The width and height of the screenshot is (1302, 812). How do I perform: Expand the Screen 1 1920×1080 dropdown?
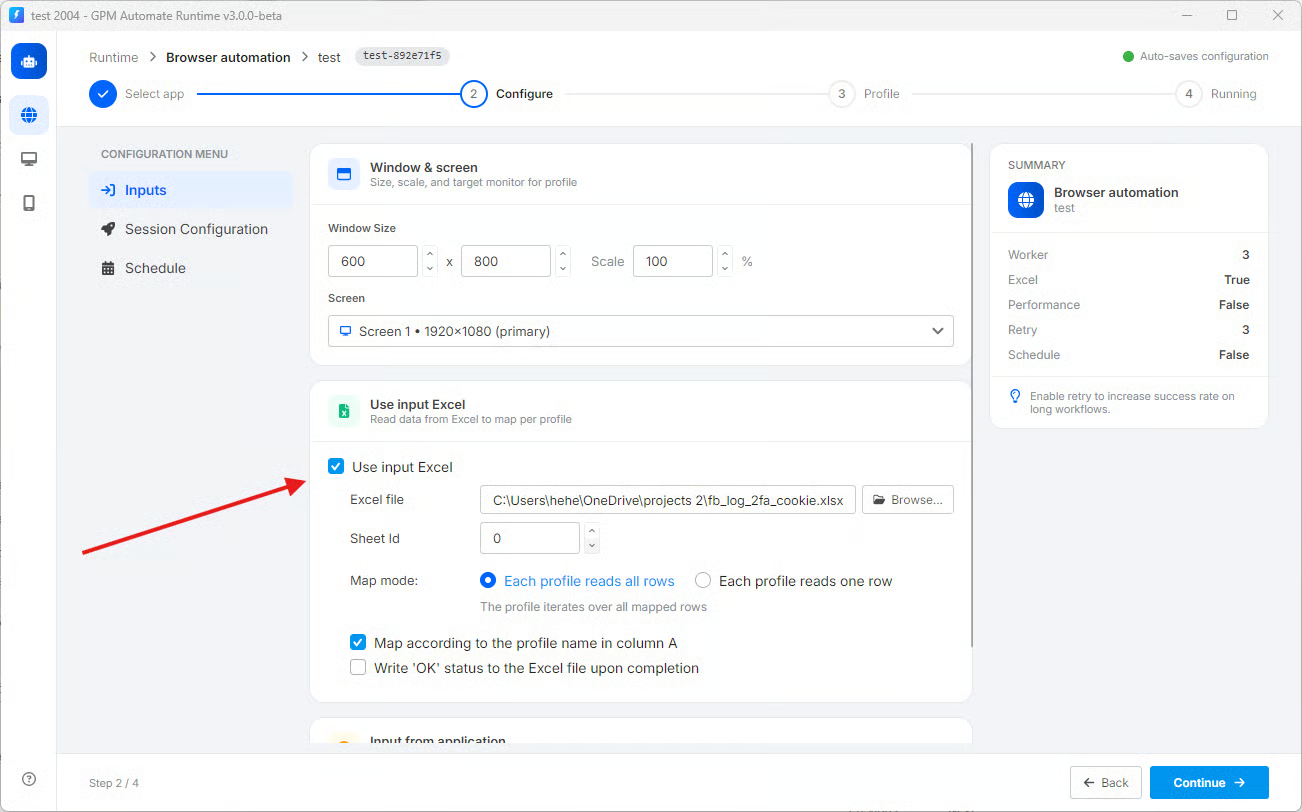(641, 331)
